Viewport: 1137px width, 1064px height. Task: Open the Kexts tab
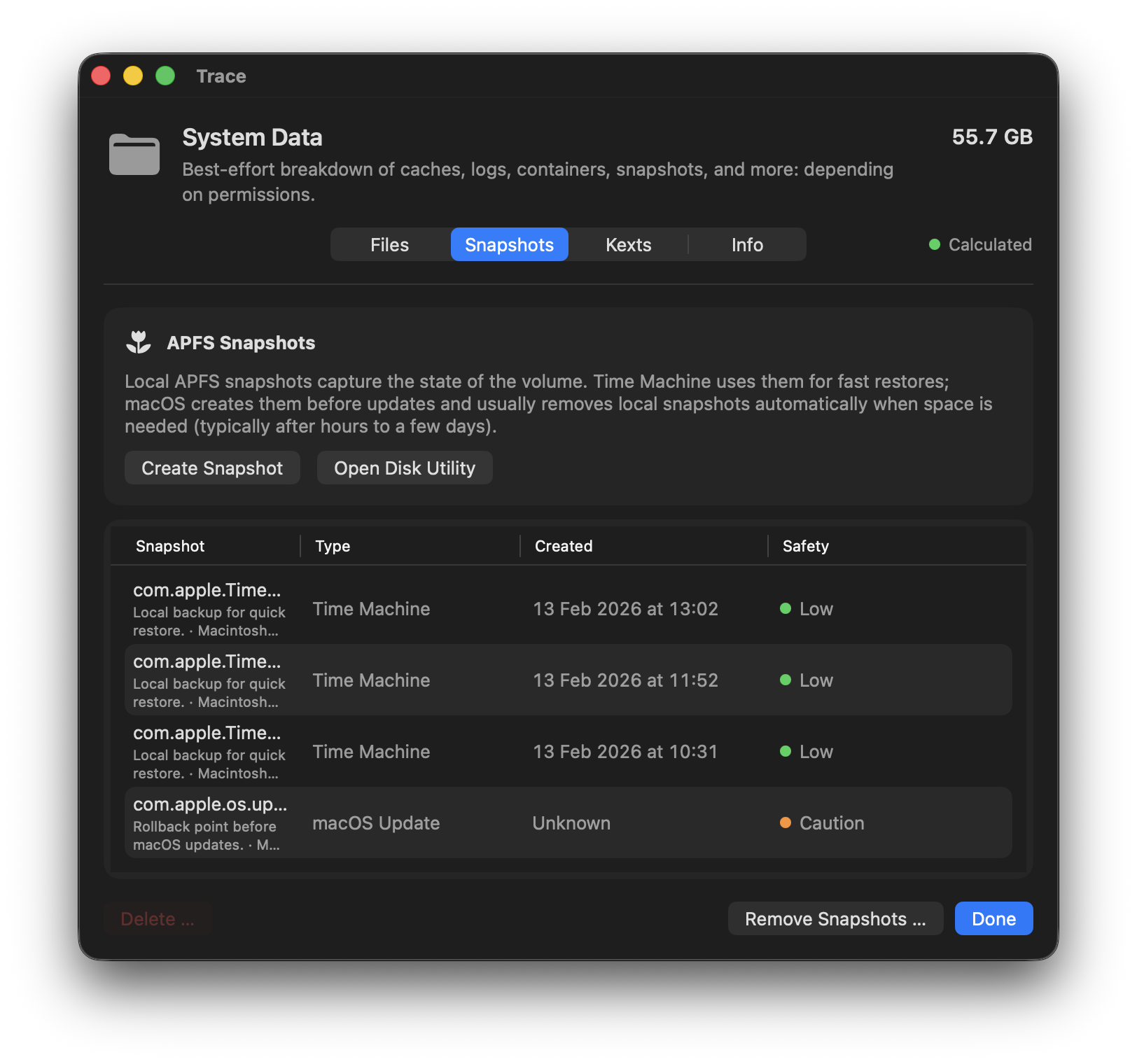628,244
